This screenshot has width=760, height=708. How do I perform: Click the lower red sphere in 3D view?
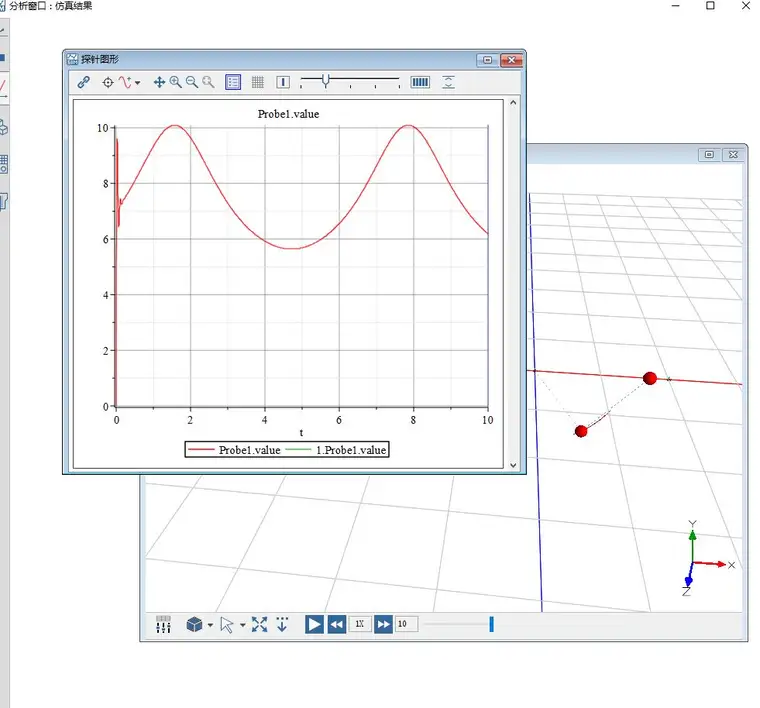click(581, 431)
